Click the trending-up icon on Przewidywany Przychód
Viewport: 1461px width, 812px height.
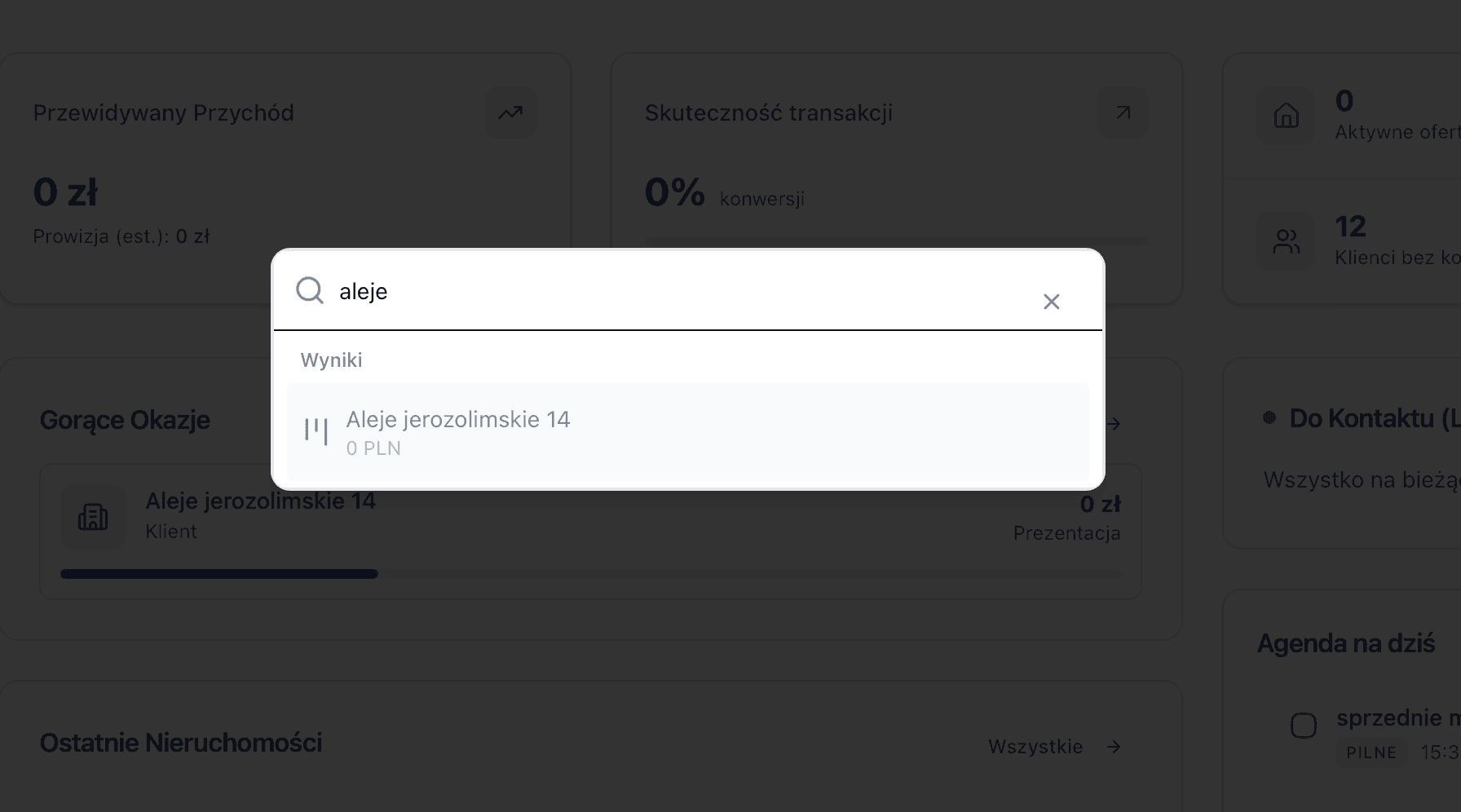click(510, 113)
